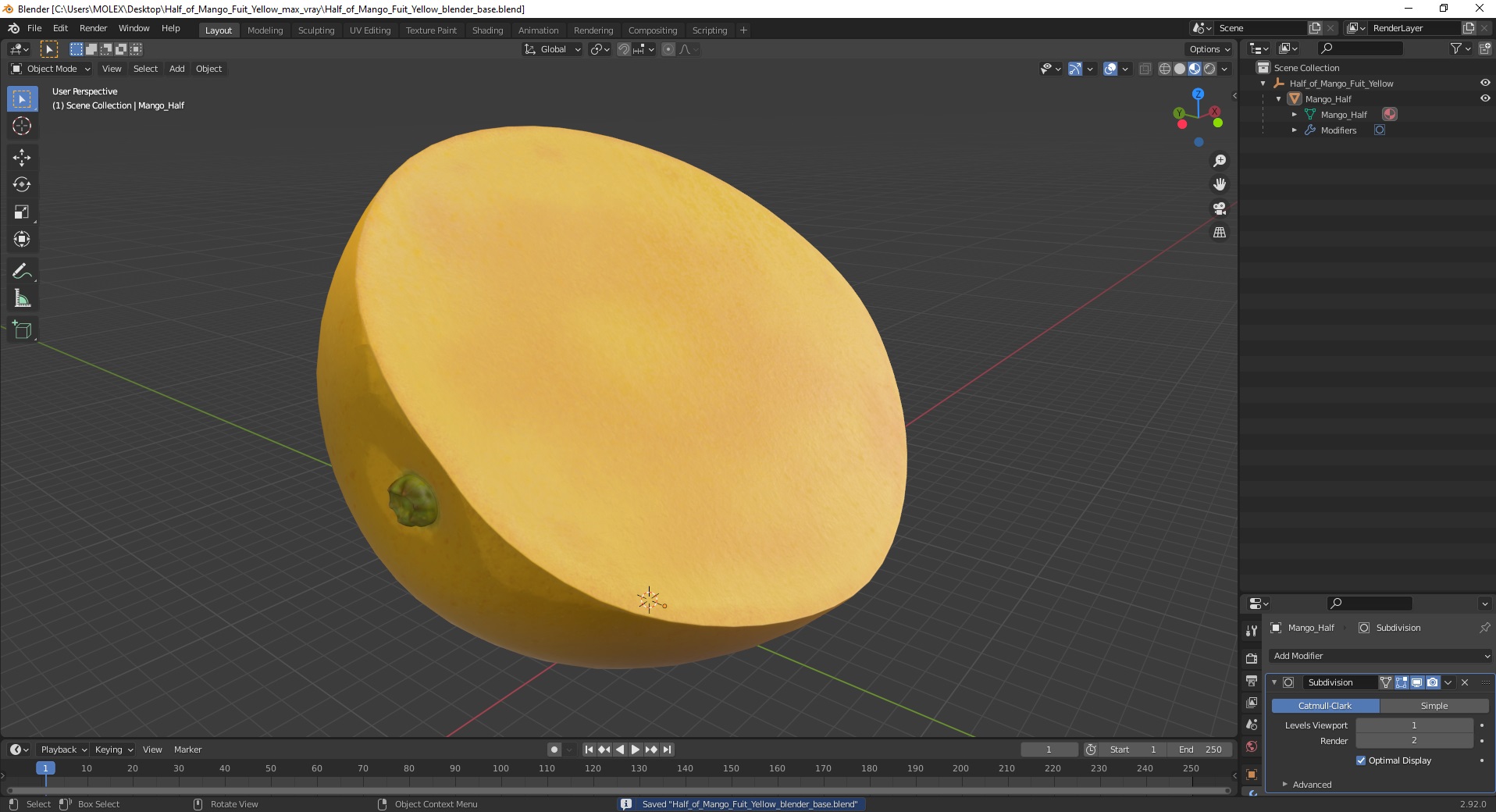
Task: Open the viewport Options dropdown
Action: [1209, 49]
